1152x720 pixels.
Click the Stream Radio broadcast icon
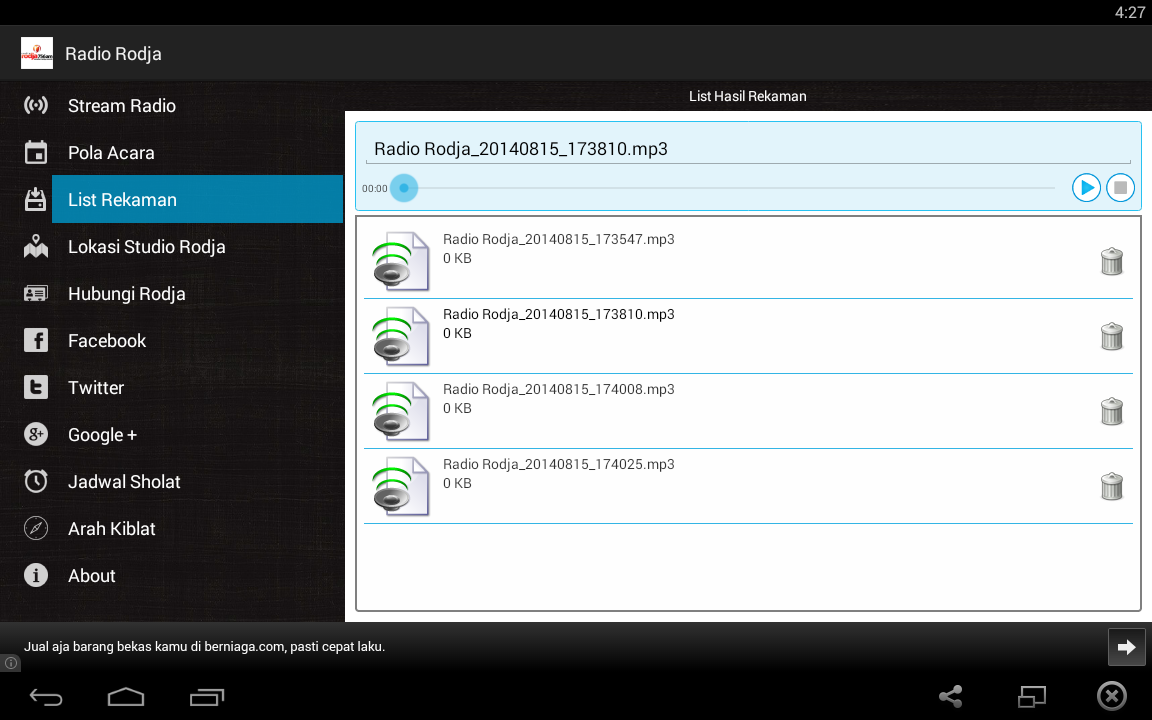(x=35, y=105)
